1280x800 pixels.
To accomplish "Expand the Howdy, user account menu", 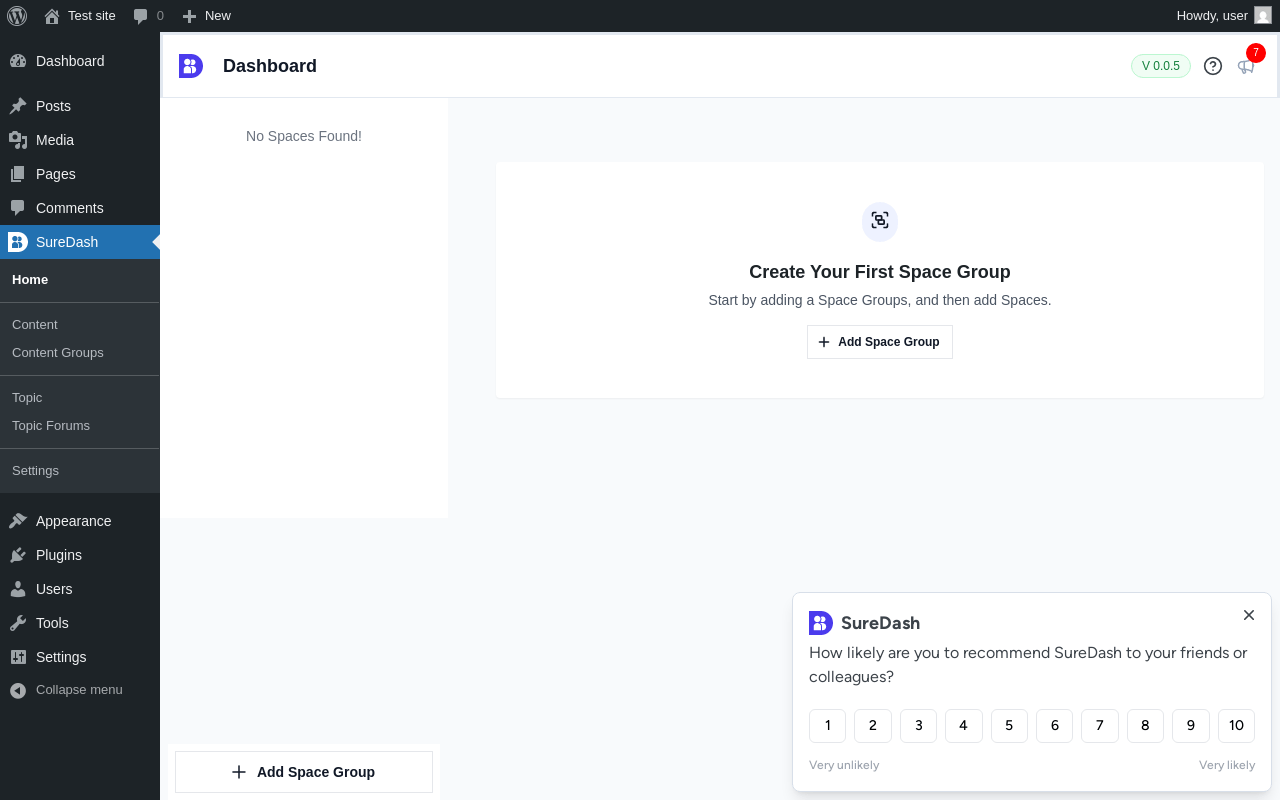I will (x=1224, y=16).
